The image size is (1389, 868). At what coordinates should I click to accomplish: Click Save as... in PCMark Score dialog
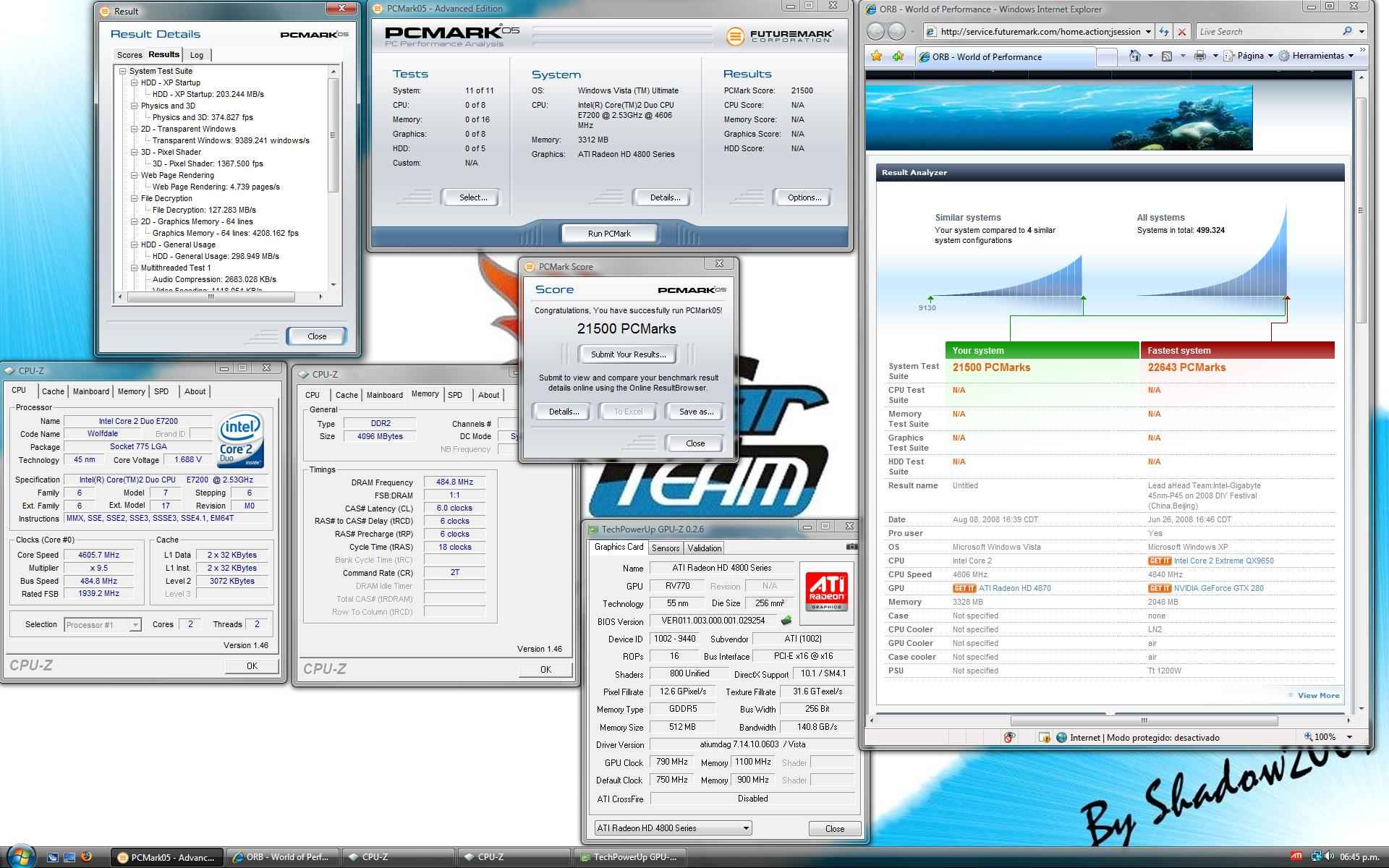[696, 412]
